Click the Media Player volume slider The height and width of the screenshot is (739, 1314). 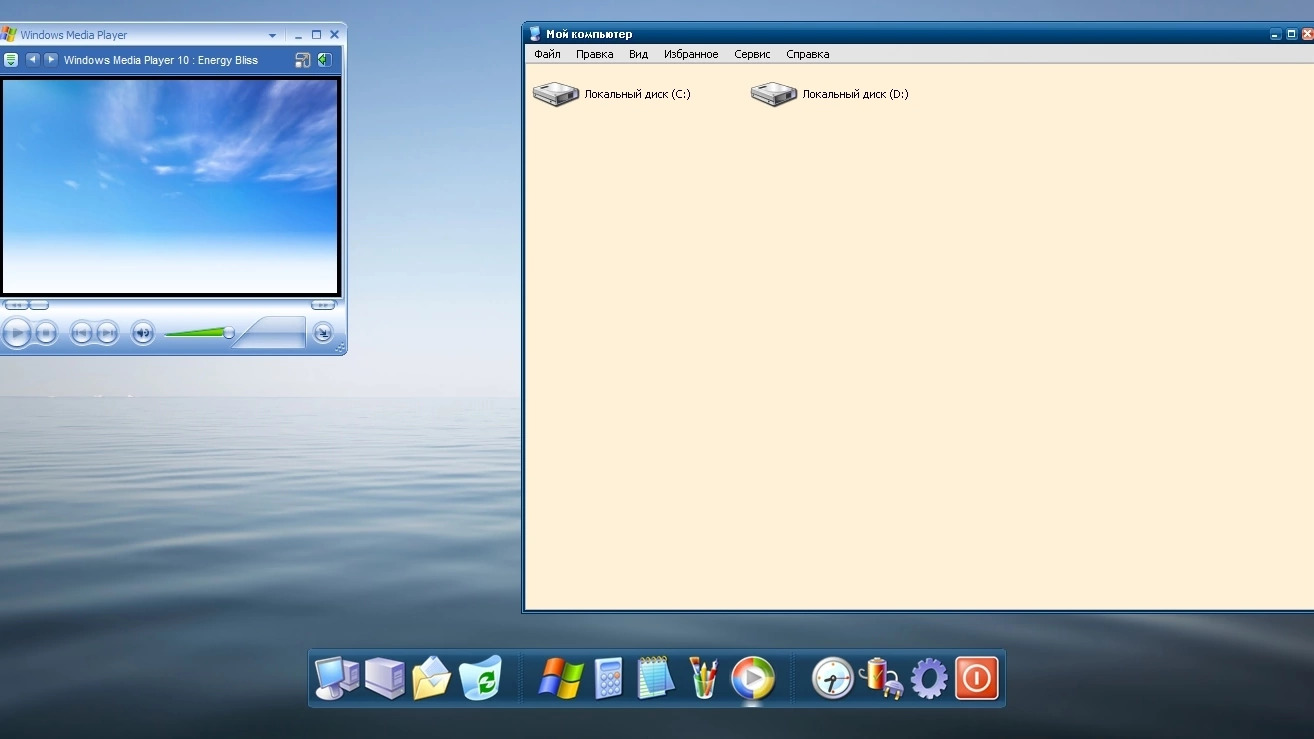coord(198,333)
